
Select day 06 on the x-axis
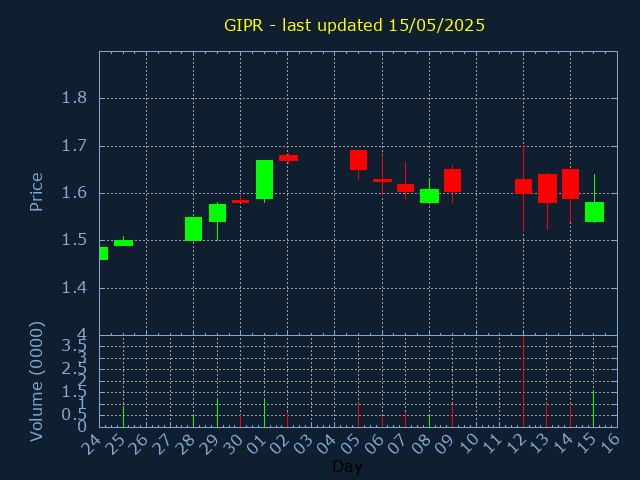point(374,444)
